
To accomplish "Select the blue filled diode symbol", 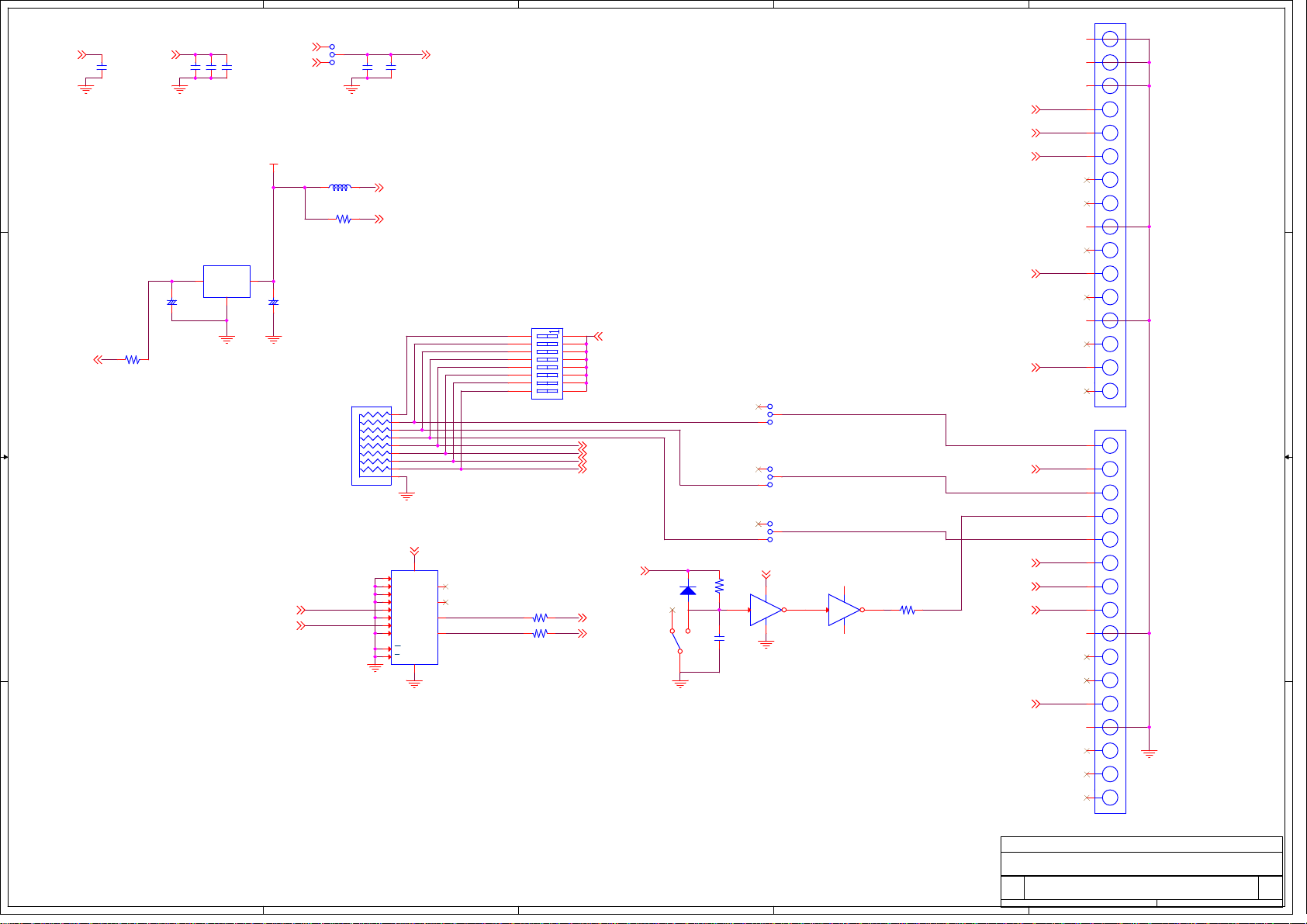I will 688,590.
